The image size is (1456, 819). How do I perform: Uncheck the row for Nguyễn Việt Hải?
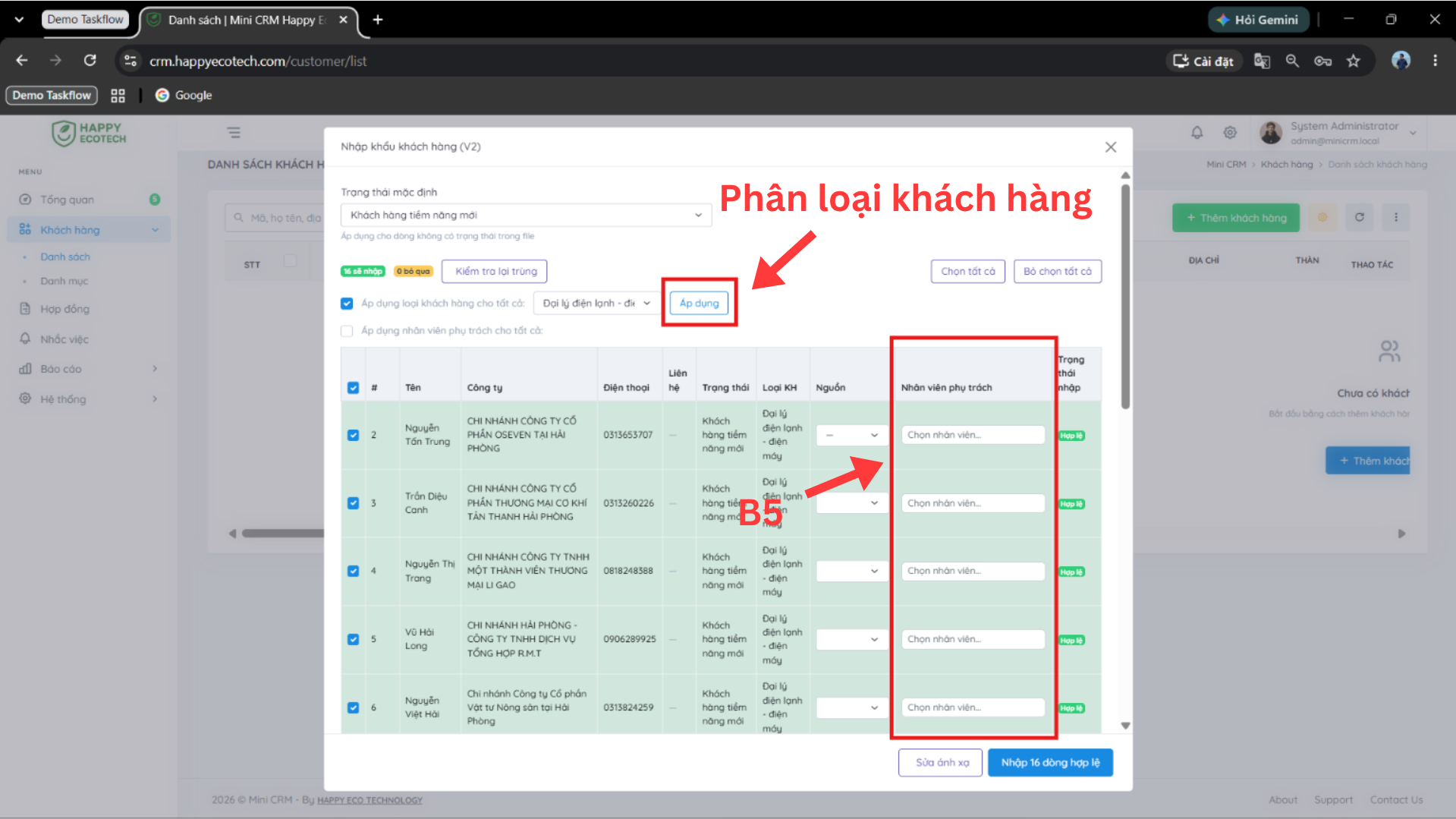click(353, 707)
